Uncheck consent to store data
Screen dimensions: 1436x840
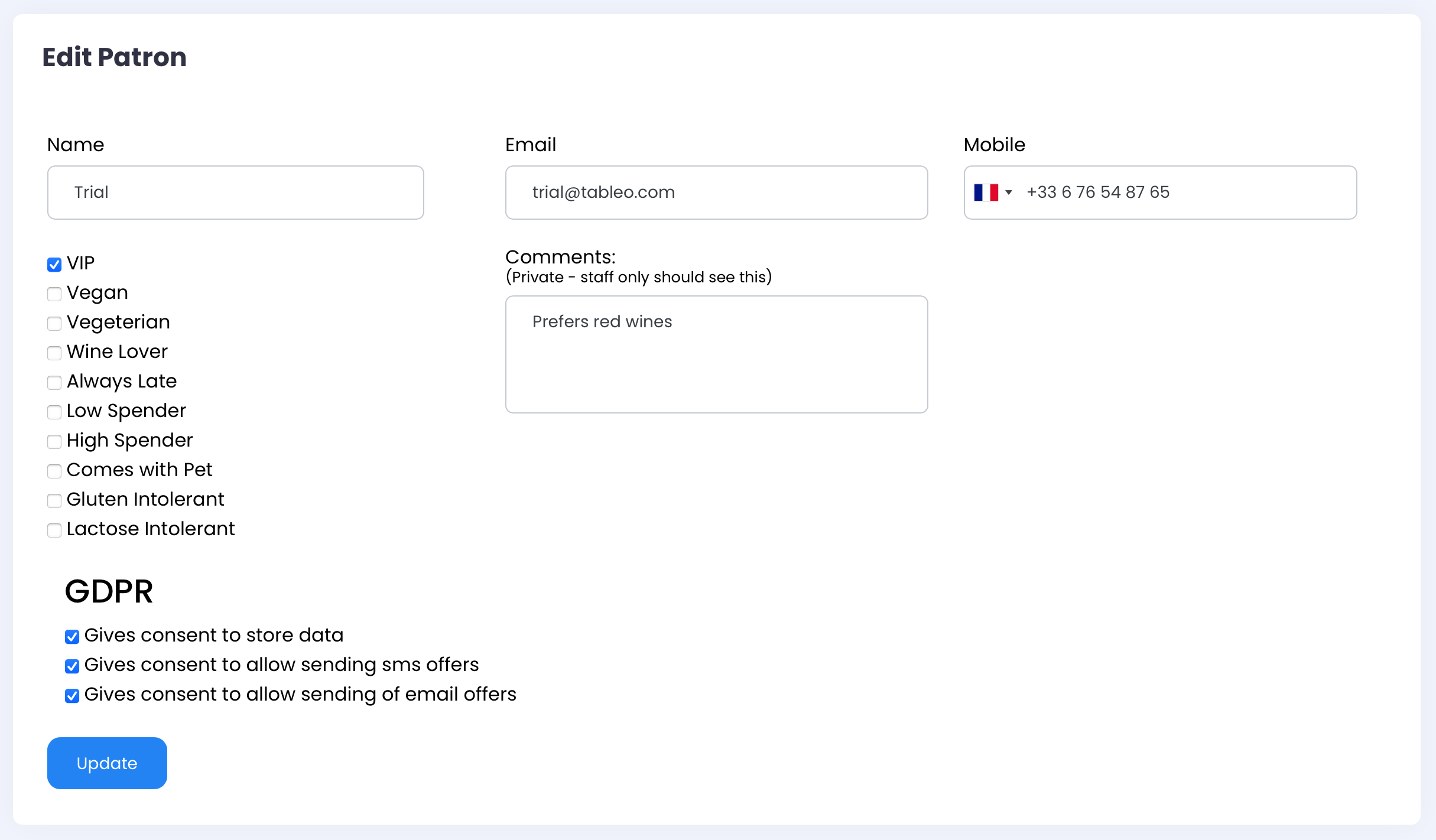pos(72,637)
